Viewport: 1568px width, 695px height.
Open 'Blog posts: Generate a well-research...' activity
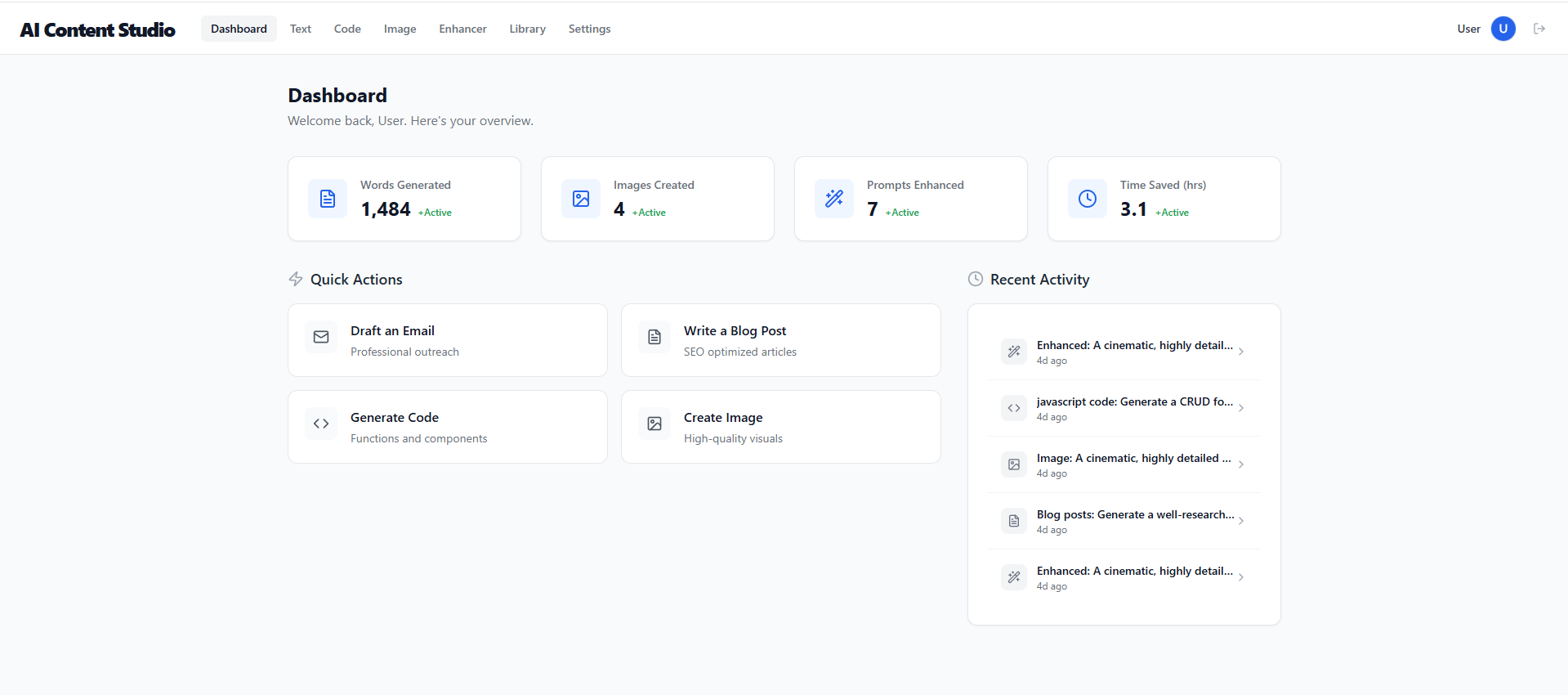(1124, 521)
